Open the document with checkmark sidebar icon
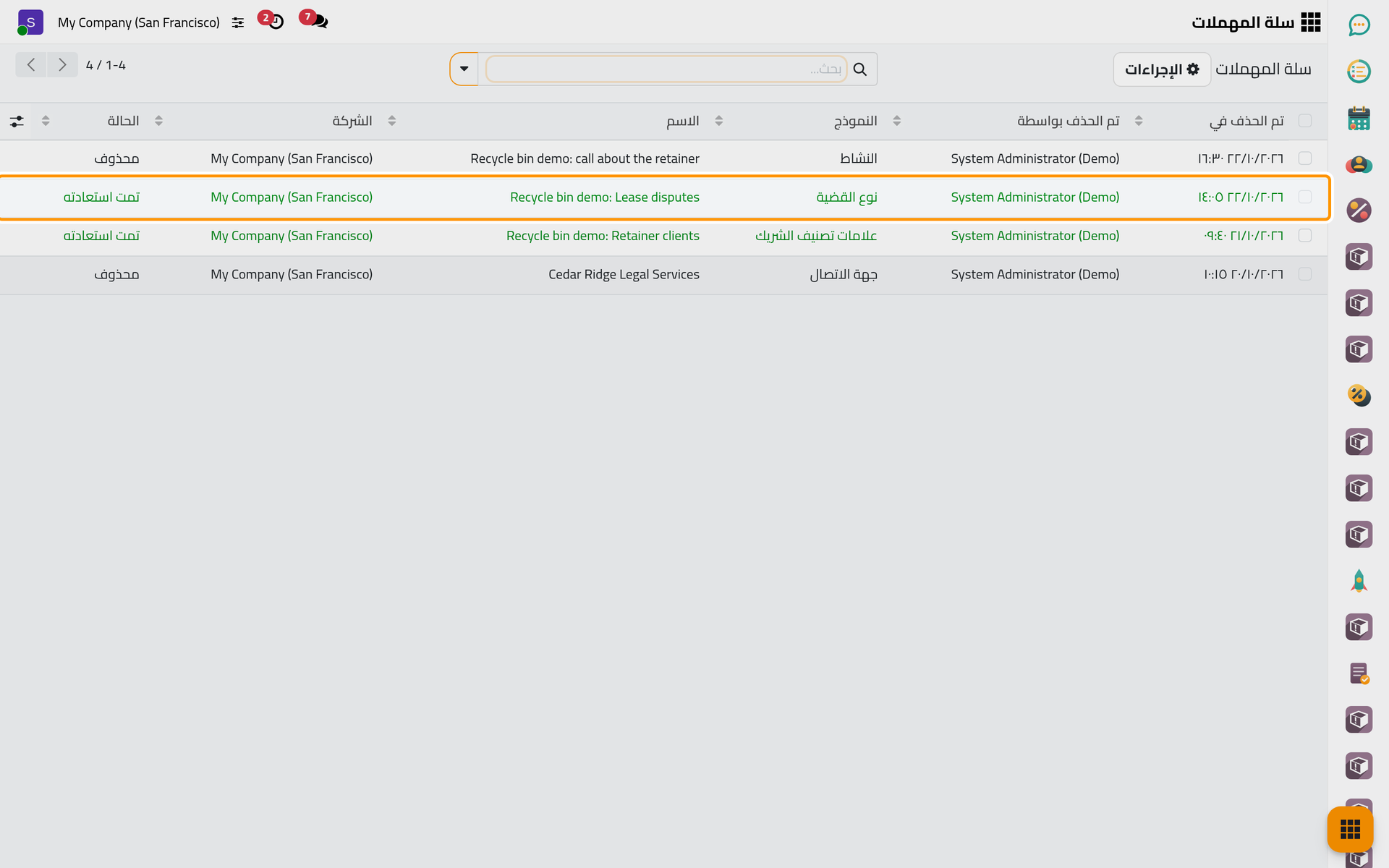Image resolution: width=1389 pixels, height=868 pixels. pyautogui.click(x=1359, y=673)
